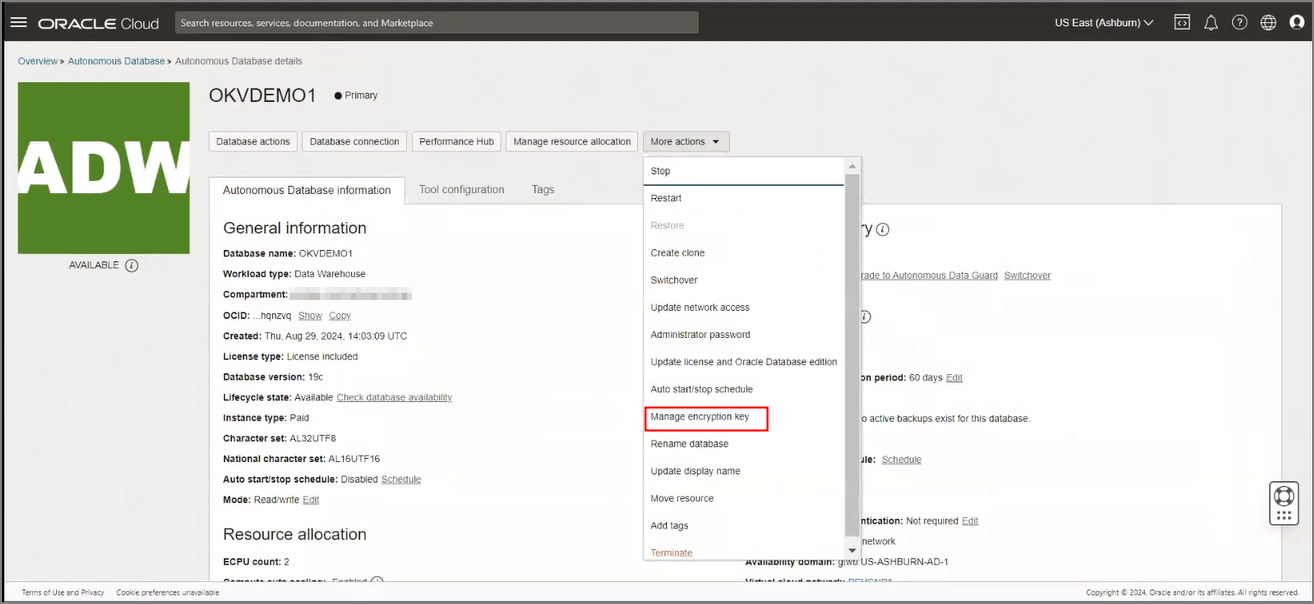
Task: Collapse the More actions dropdown
Action: (x=686, y=142)
